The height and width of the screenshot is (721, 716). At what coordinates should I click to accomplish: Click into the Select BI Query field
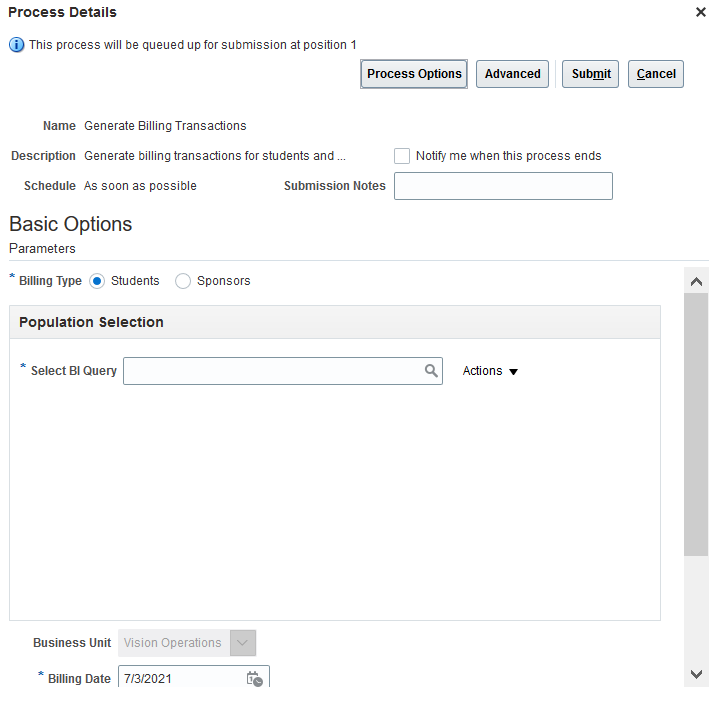click(272, 371)
